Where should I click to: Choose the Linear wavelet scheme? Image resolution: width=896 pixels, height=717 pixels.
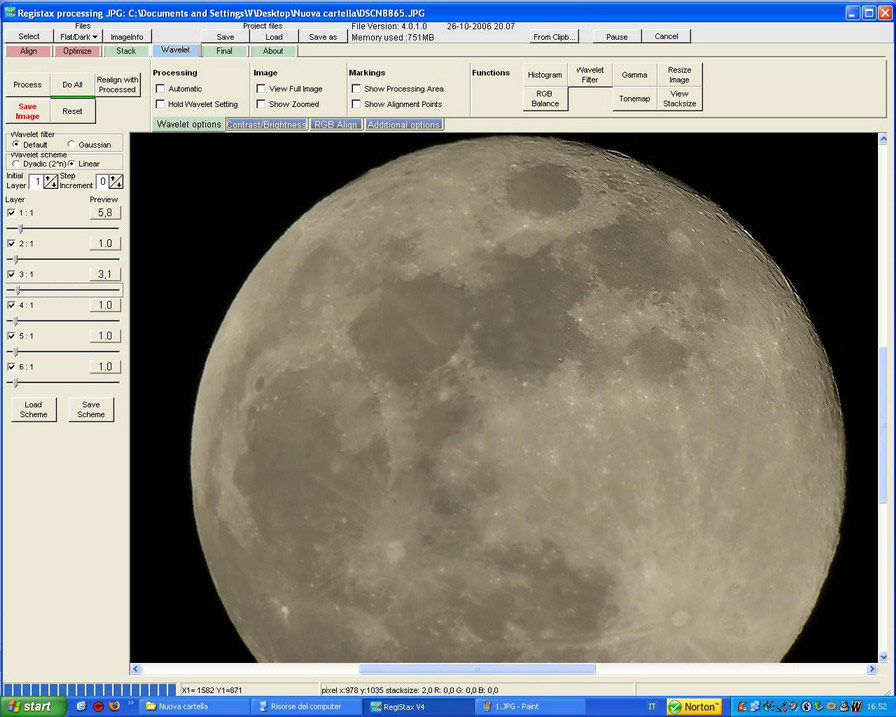71,163
